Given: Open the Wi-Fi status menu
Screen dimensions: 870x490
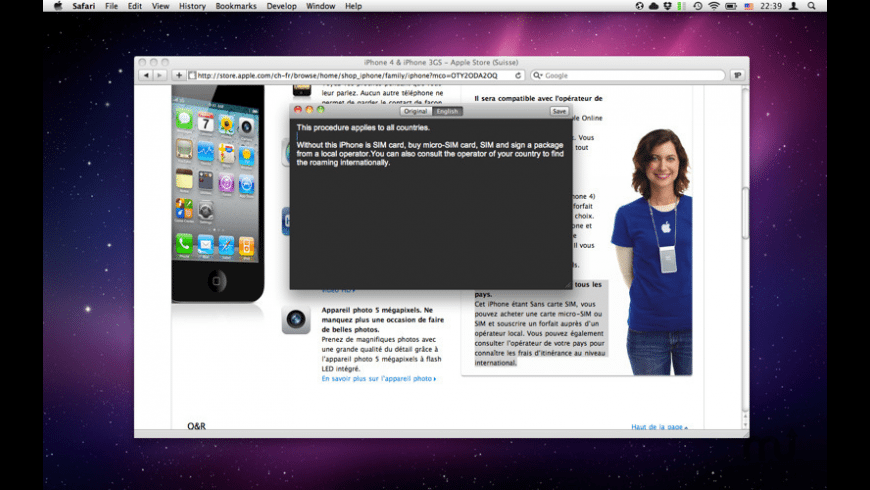Looking at the screenshot, I should tap(714, 6).
